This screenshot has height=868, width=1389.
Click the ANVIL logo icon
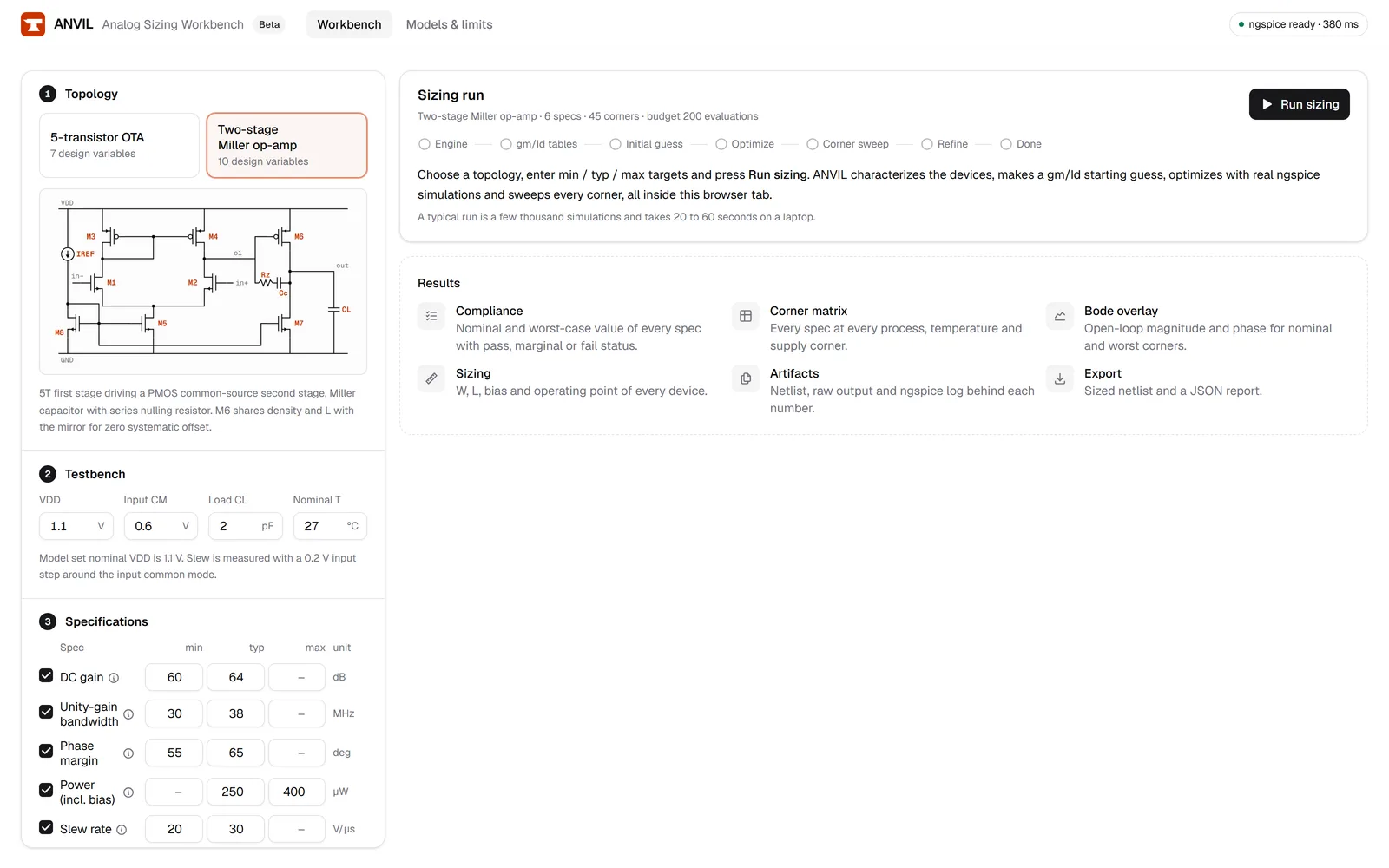[33, 24]
